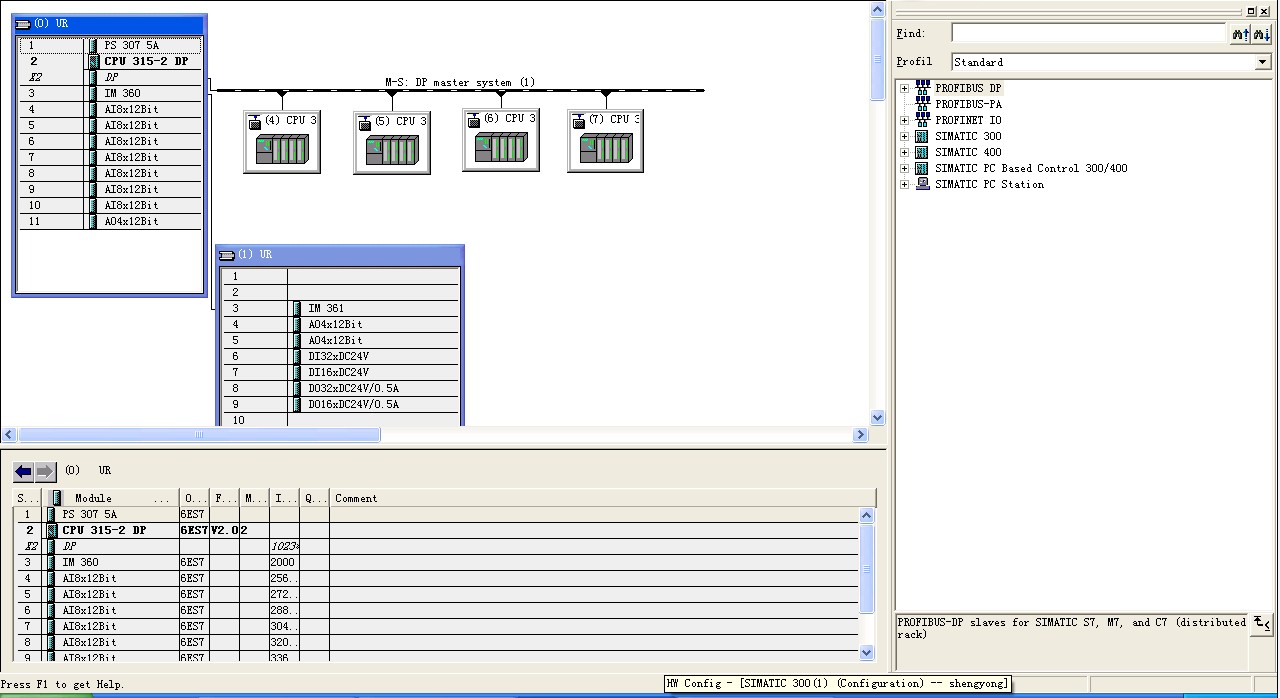Click the search-downward binoculars button

coord(1262,34)
